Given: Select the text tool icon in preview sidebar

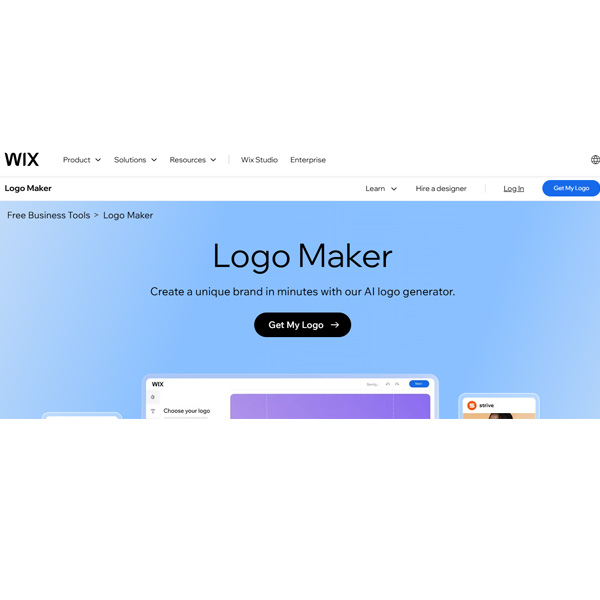Looking at the screenshot, I should (x=153, y=411).
